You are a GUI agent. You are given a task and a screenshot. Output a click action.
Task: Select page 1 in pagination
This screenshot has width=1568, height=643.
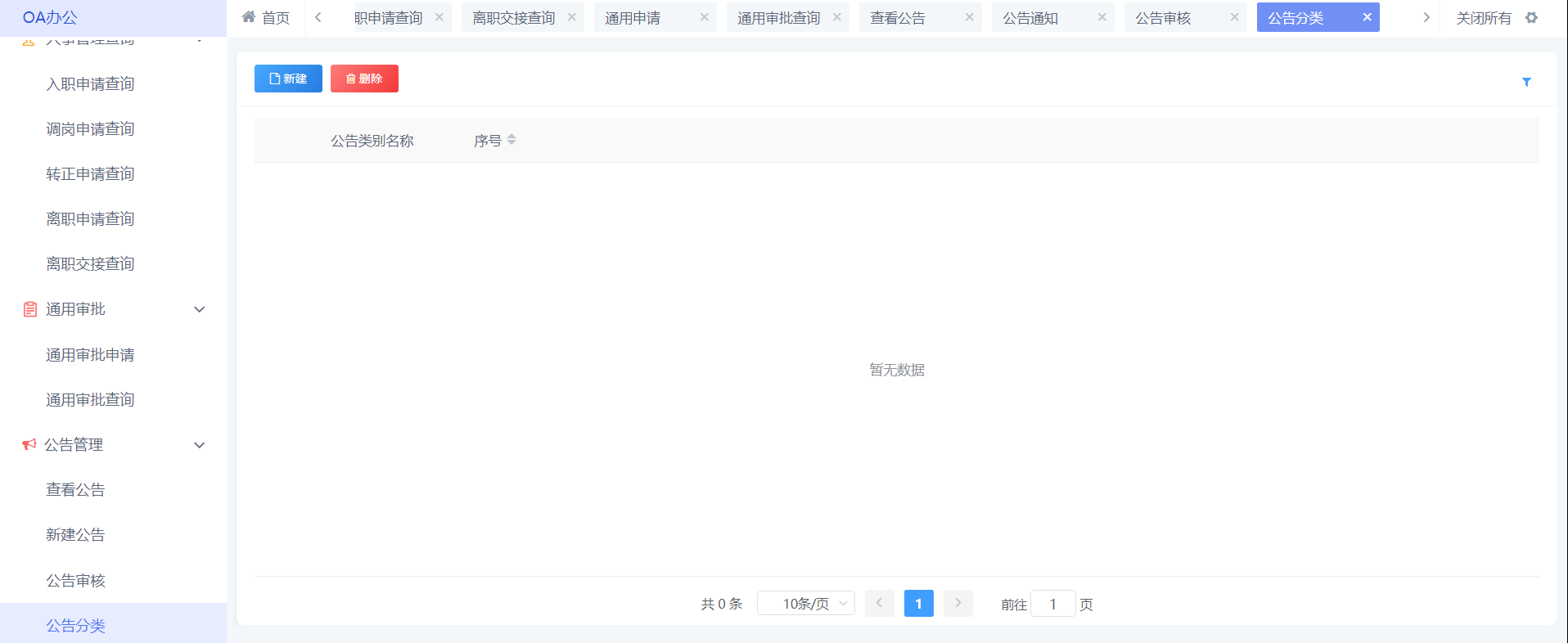click(x=918, y=604)
